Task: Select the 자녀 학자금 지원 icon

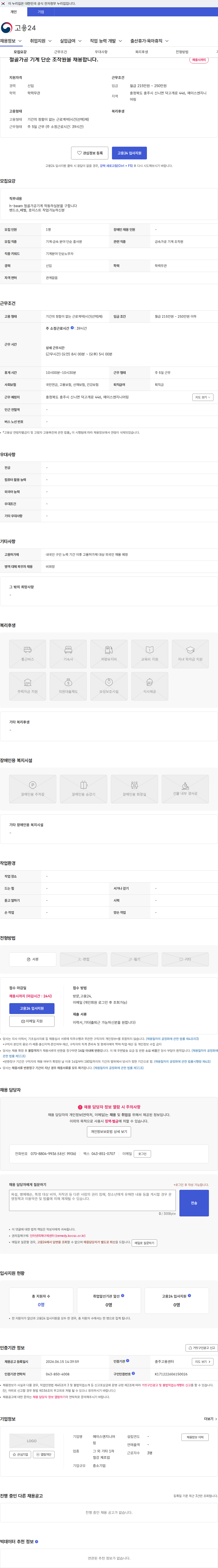Action: pyautogui.click(x=190, y=654)
